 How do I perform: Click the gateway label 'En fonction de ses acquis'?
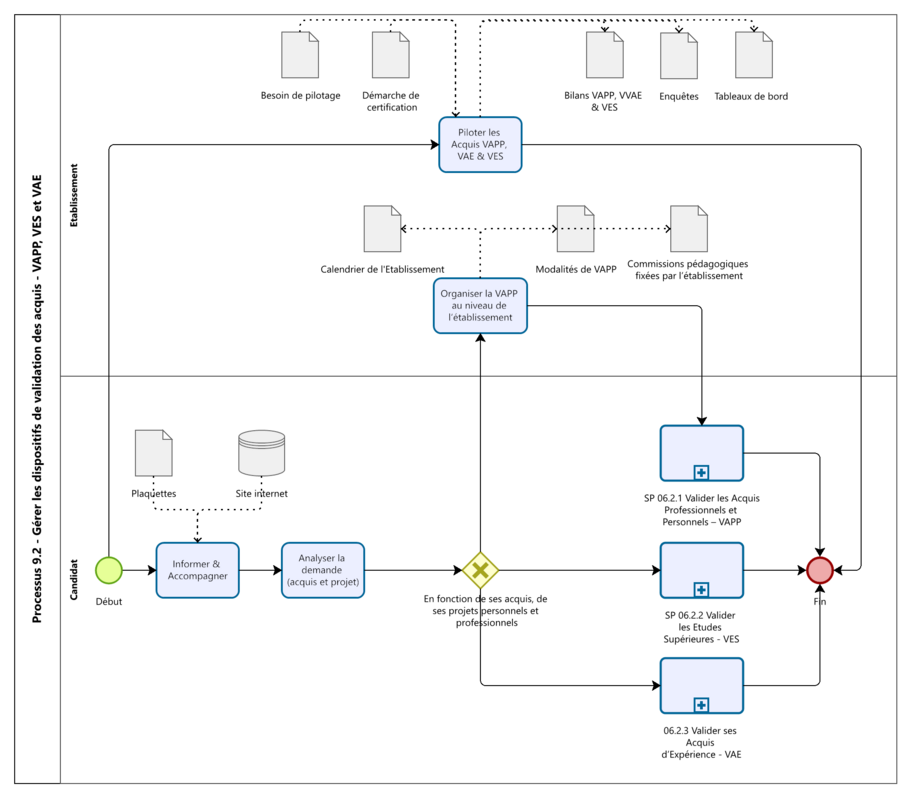[486, 611]
